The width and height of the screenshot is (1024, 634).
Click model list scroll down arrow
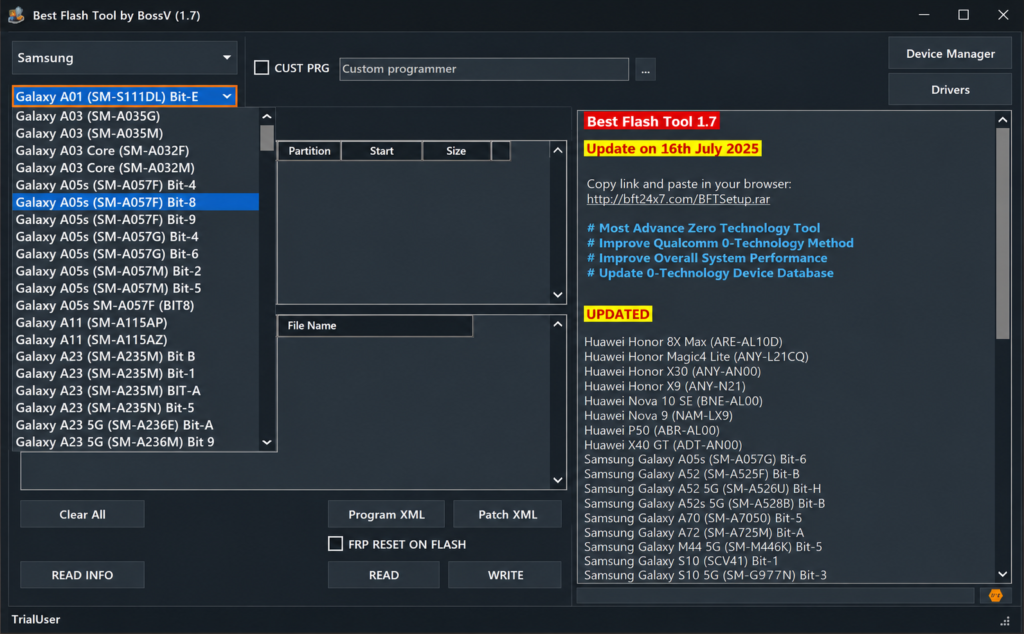click(x=266, y=442)
